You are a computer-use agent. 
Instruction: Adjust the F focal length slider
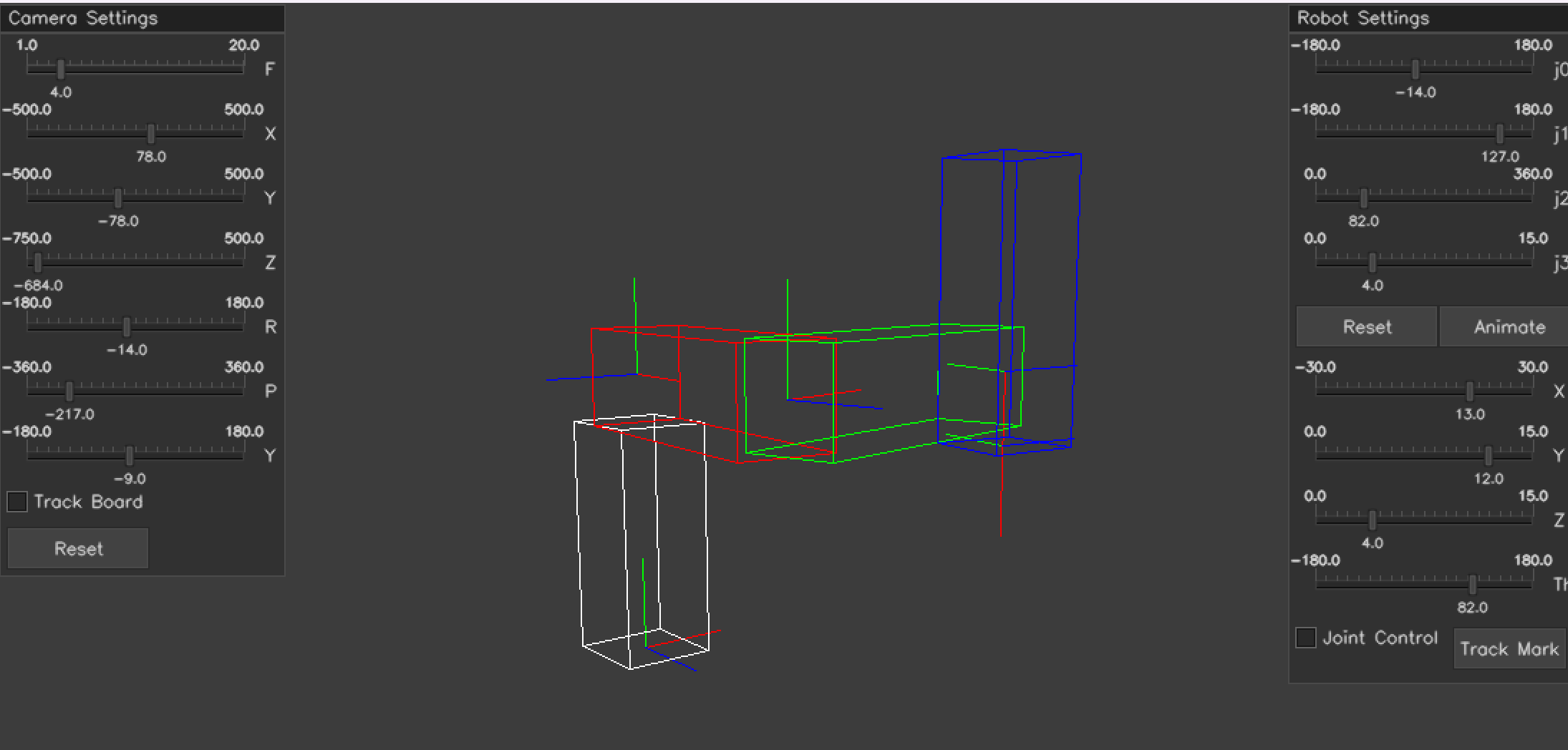click(60, 68)
